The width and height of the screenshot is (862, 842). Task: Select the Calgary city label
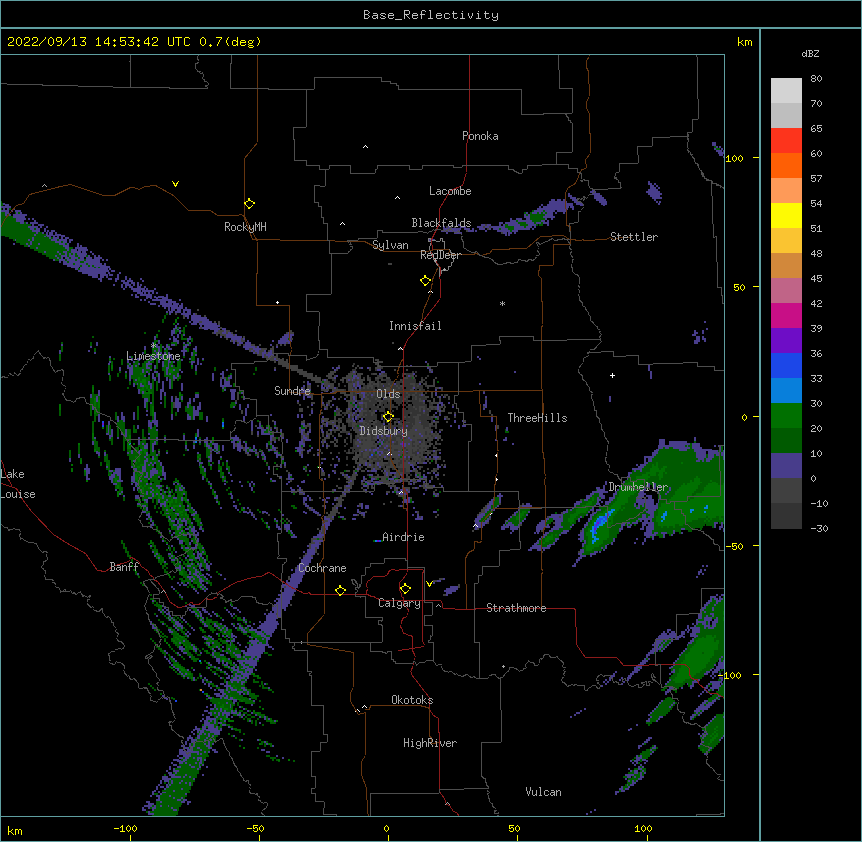click(x=399, y=603)
